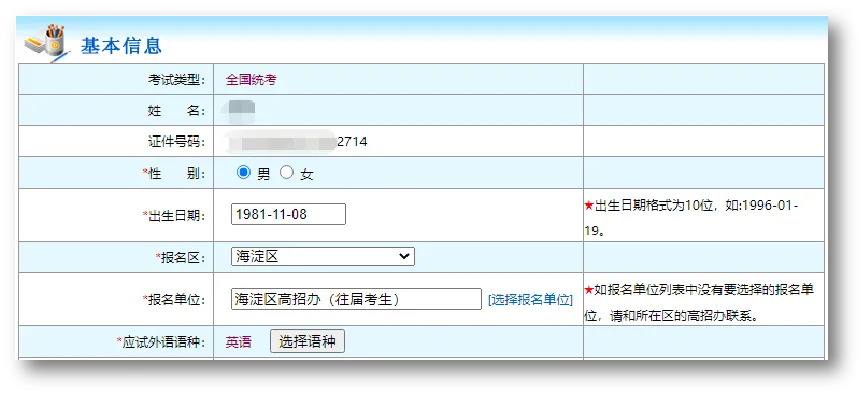
Task: Click the 选择语种 button
Action: pos(307,341)
